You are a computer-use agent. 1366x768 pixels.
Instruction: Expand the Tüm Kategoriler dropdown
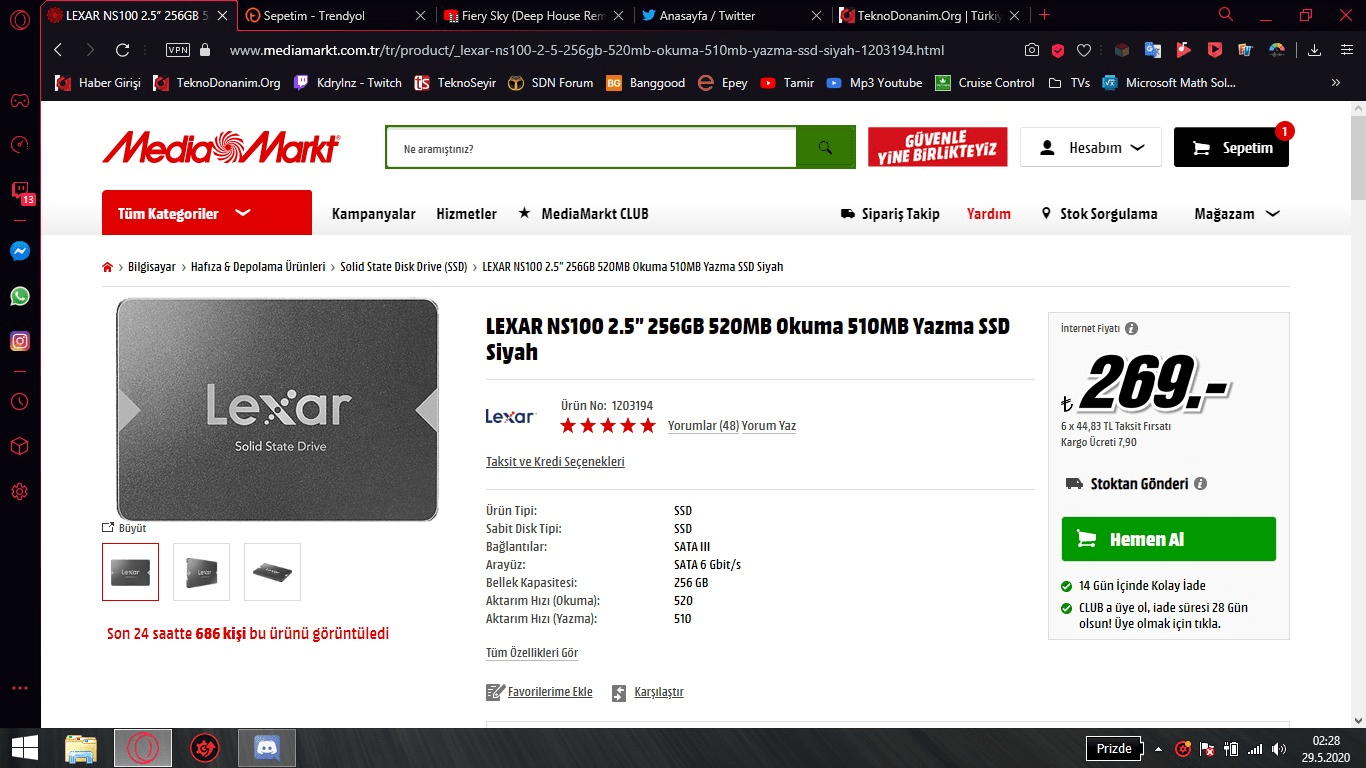[207, 213]
